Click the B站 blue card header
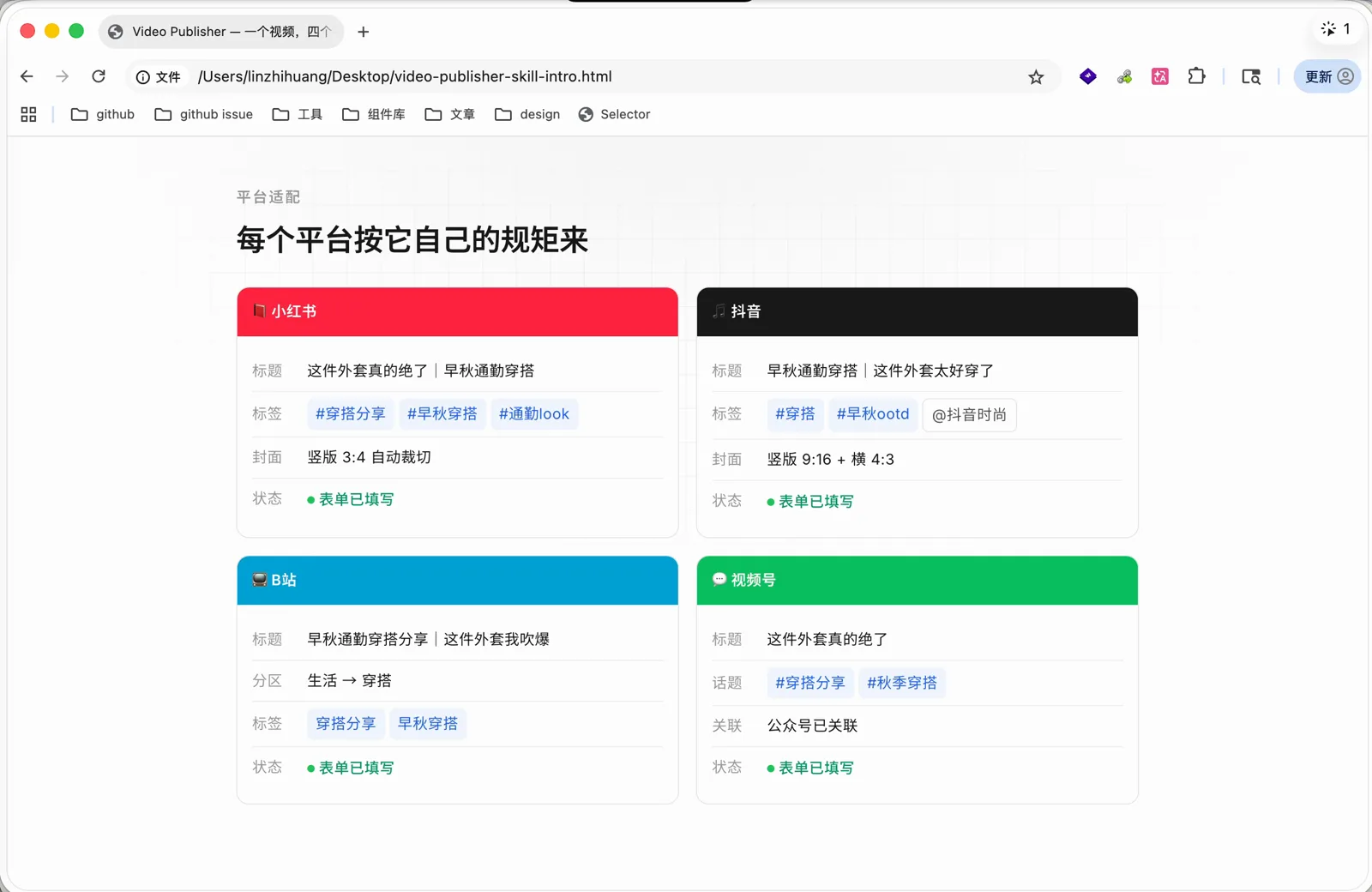Image resolution: width=1372 pixels, height=892 pixels. tap(457, 580)
